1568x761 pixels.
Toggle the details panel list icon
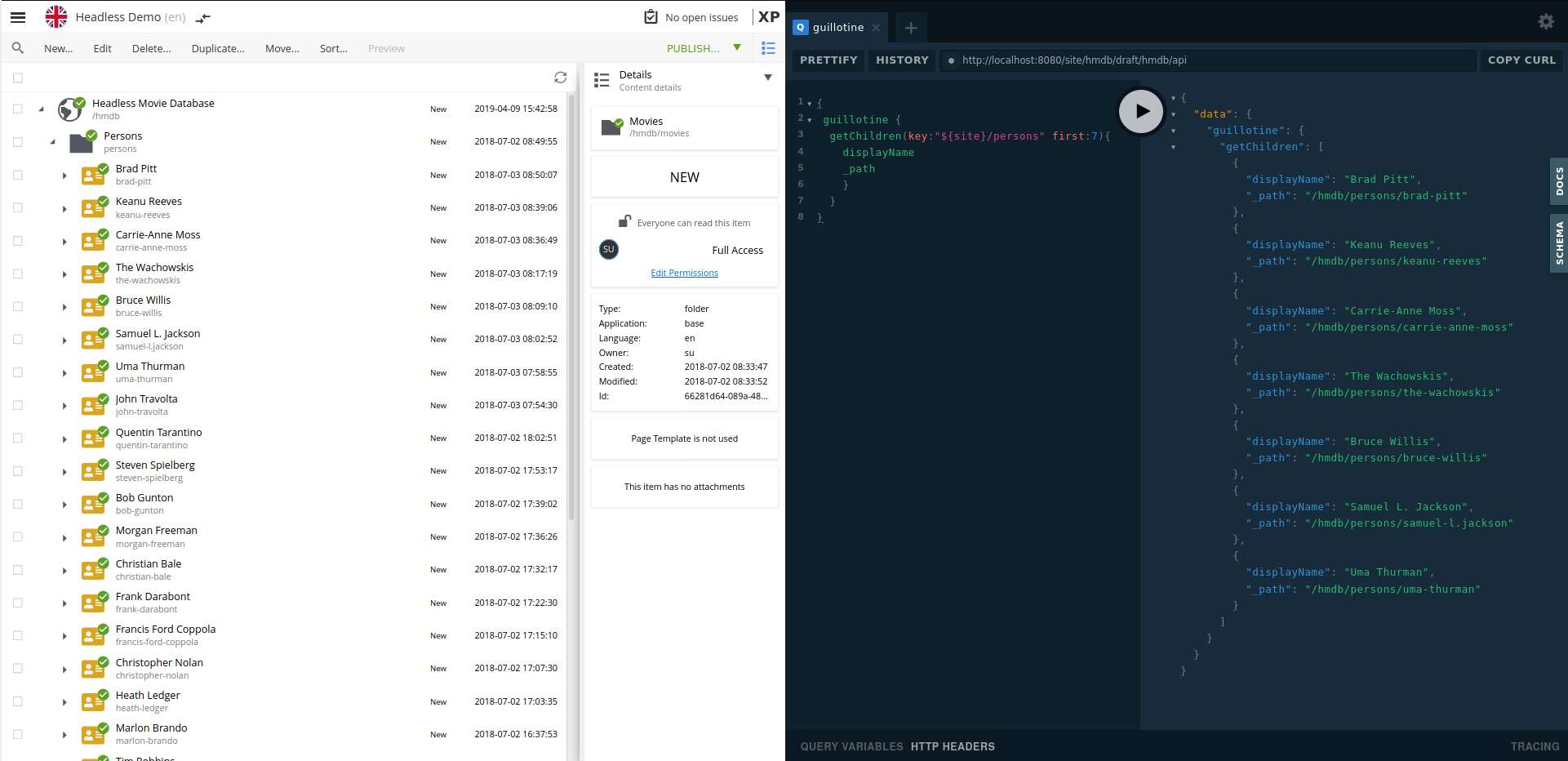click(768, 48)
